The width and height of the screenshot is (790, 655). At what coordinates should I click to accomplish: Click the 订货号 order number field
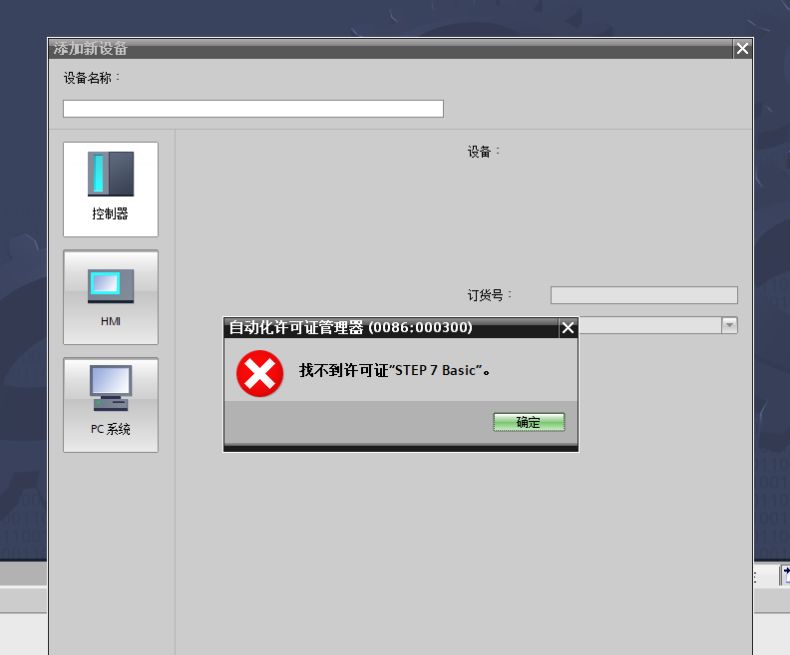tap(644, 295)
